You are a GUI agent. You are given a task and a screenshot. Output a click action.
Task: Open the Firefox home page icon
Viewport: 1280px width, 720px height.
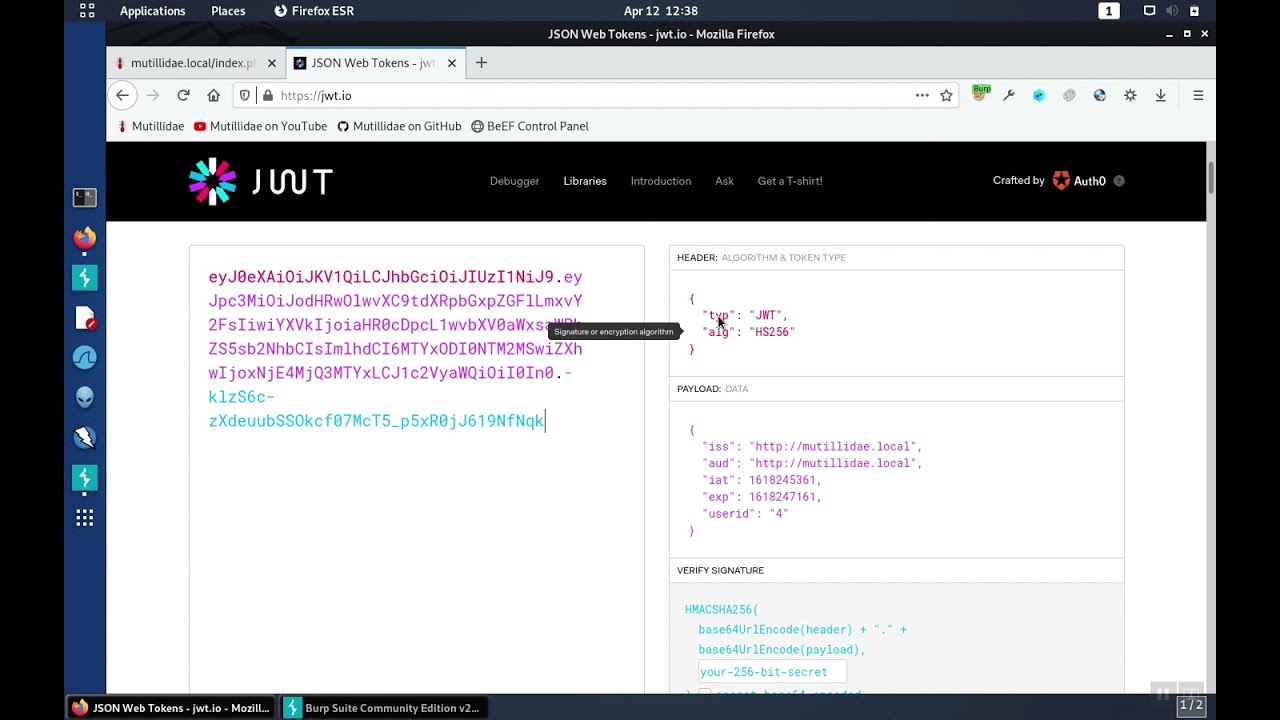tap(213, 95)
